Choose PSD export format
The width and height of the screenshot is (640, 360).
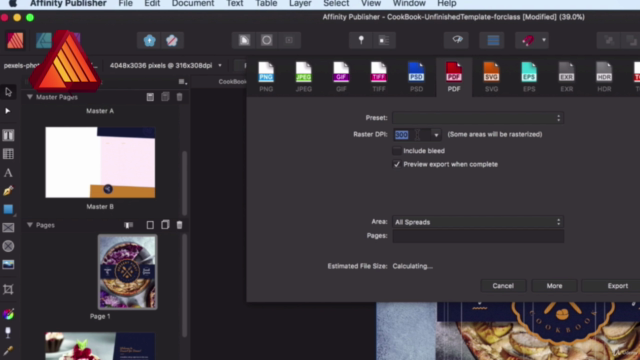pos(416,76)
